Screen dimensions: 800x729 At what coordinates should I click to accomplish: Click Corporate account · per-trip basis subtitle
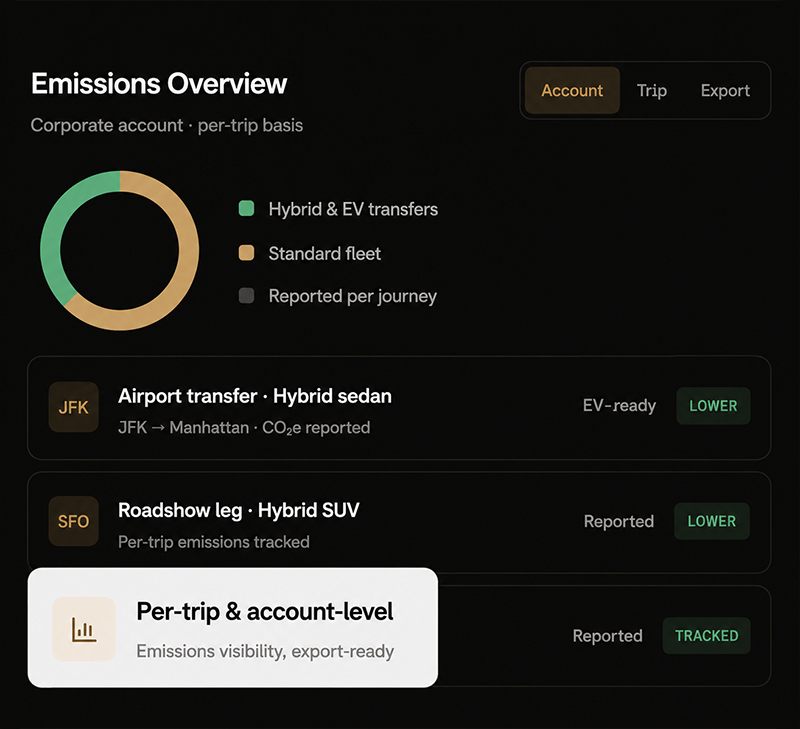(167, 125)
